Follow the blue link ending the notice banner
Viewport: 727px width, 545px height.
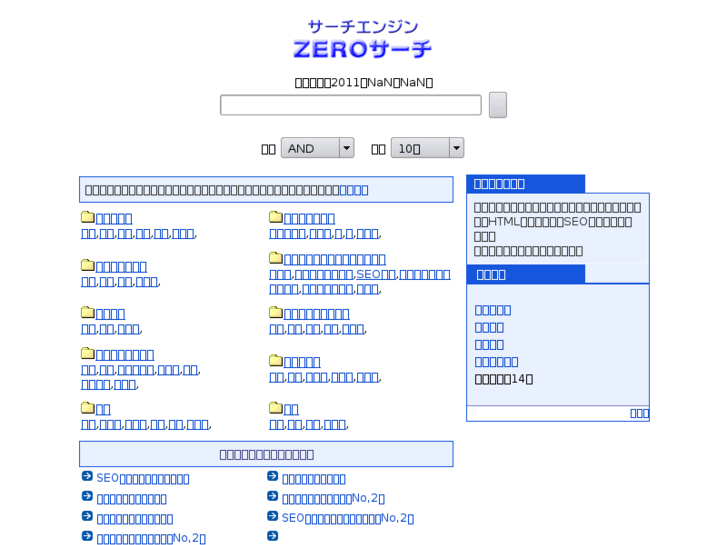click(x=354, y=190)
